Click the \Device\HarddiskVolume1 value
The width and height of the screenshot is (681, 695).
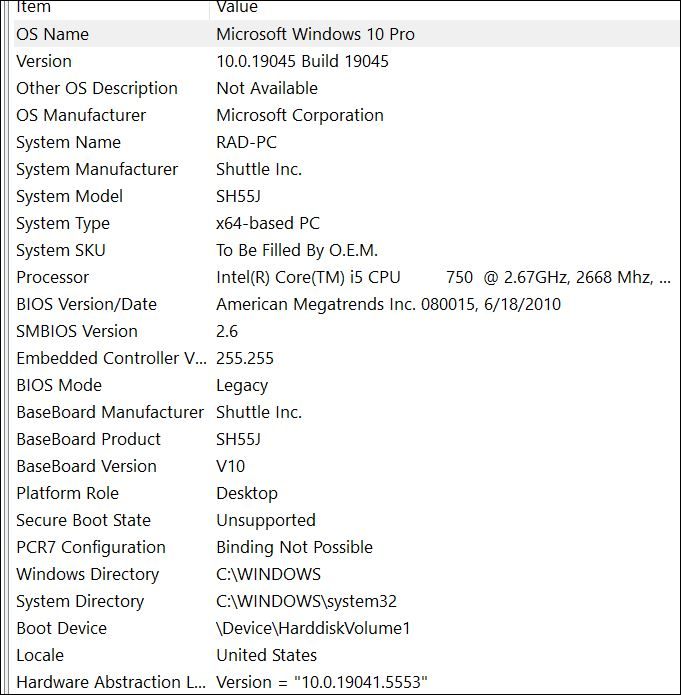[x=313, y=629]
